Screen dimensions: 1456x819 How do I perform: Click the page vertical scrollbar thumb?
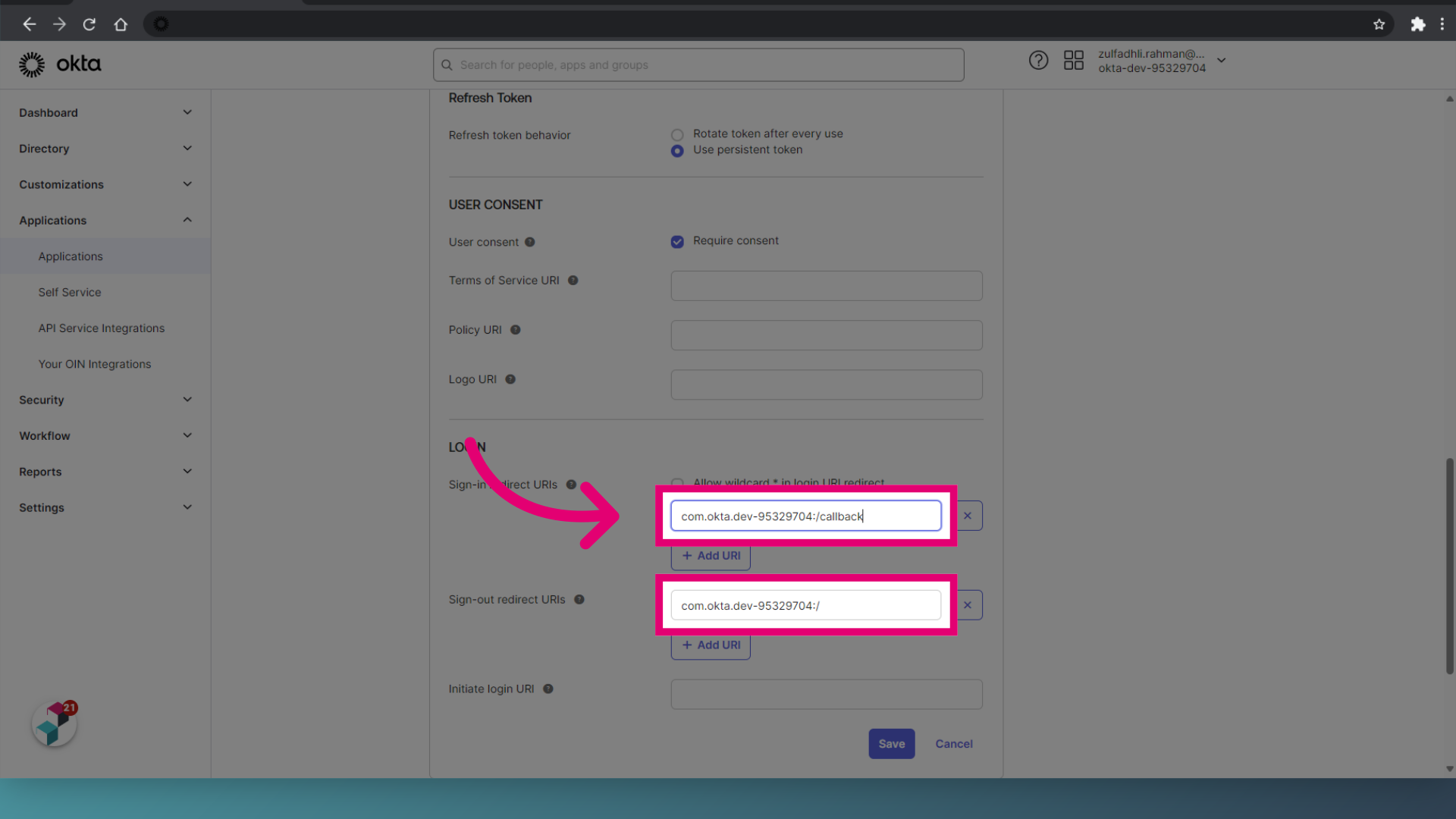click(1449, 566)
